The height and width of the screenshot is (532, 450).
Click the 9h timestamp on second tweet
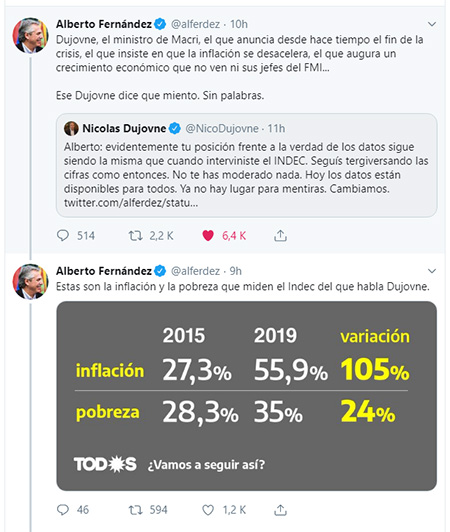[236, 271]
